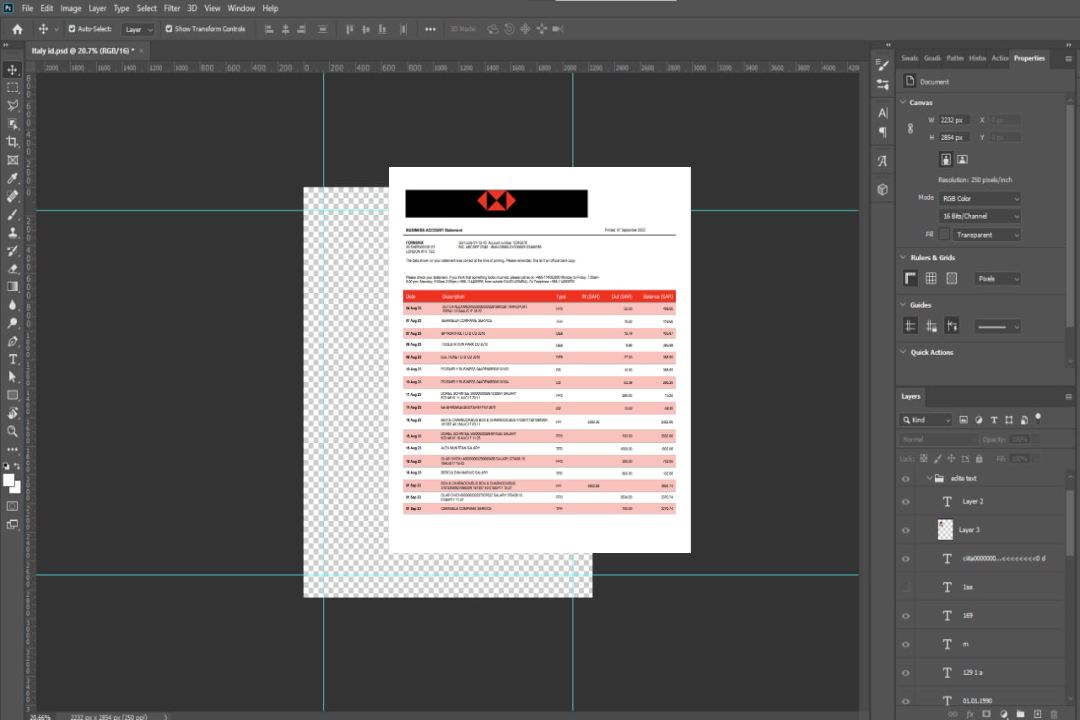The width and height of the screenshot is (1080, 720).
Task: Open the Filter menu
Action: pos(172,8)
